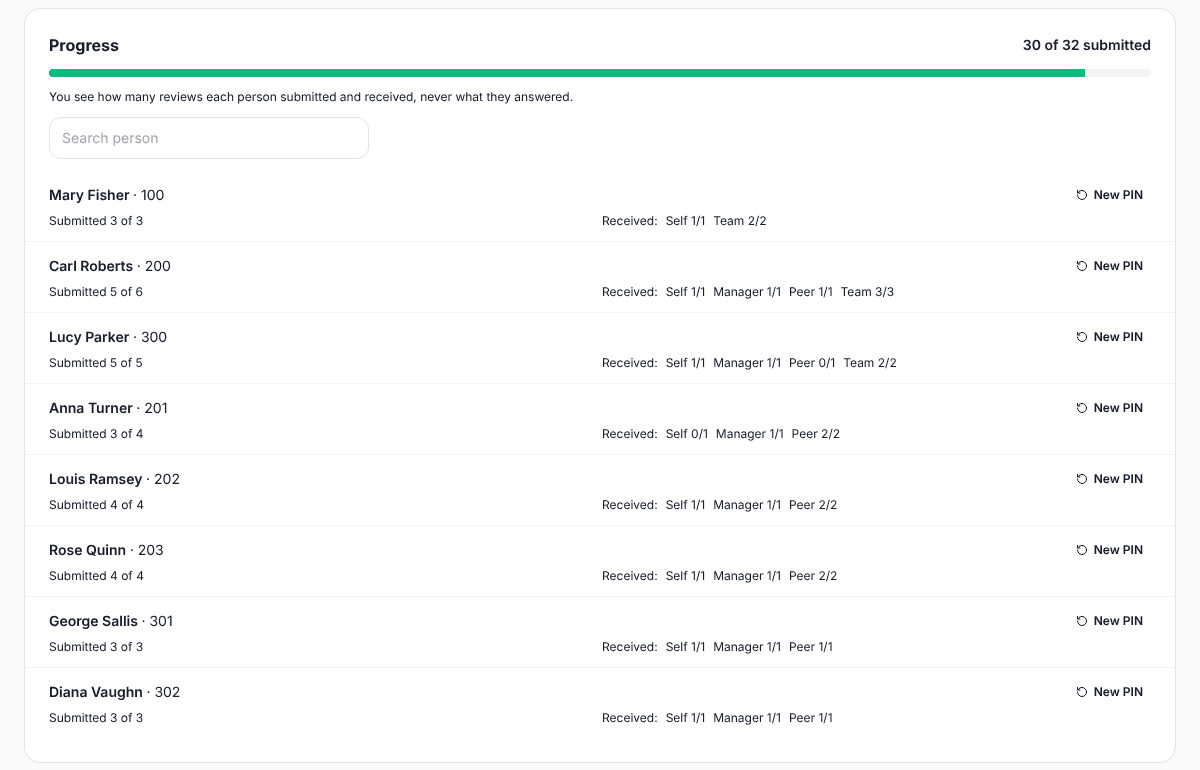Screen dimensions: 1200x770
Task: Generate a New PIN for Rose Quinn
Action: click(x=1109, y=550)
